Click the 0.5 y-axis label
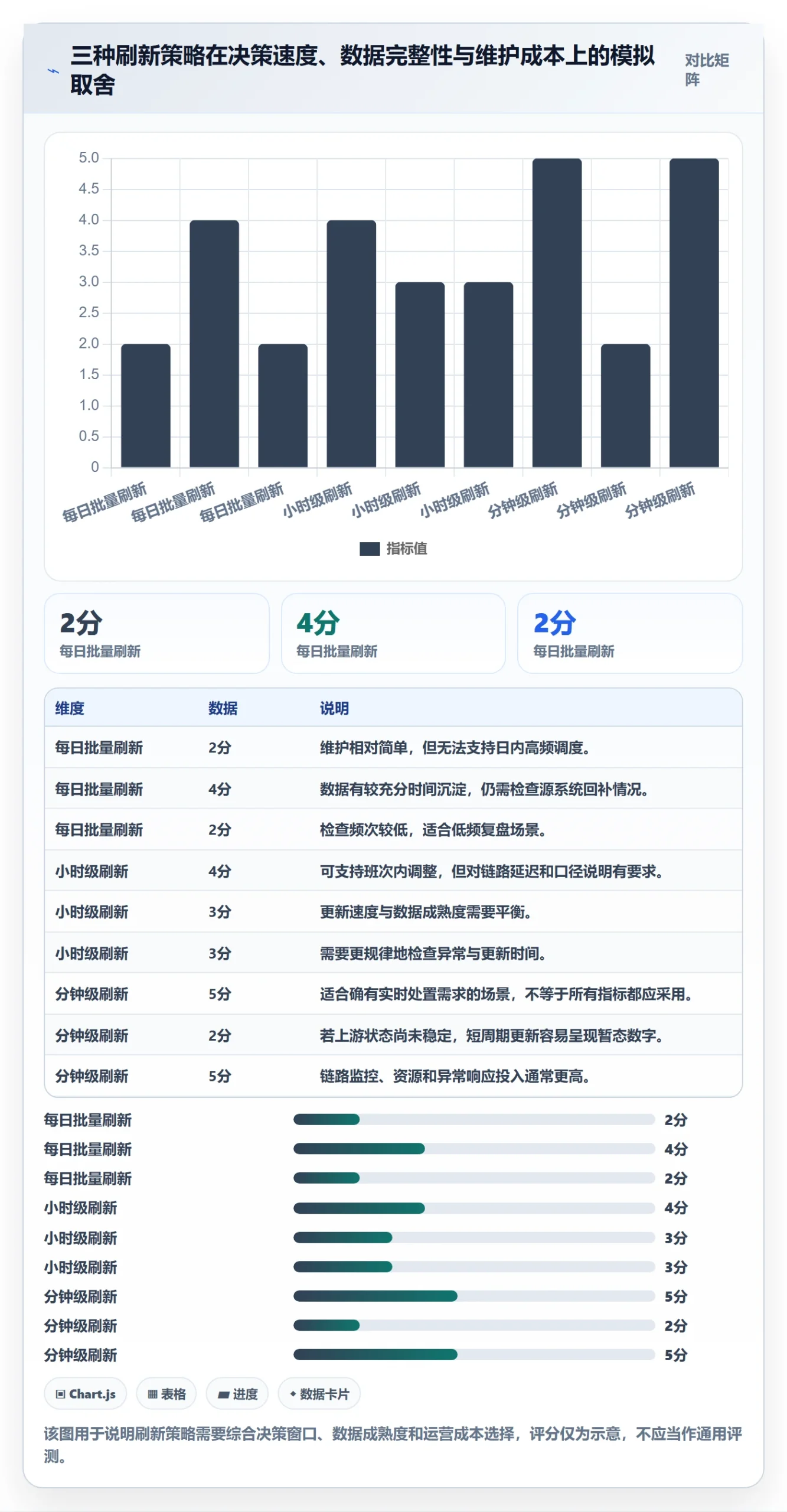 [89, 436]
